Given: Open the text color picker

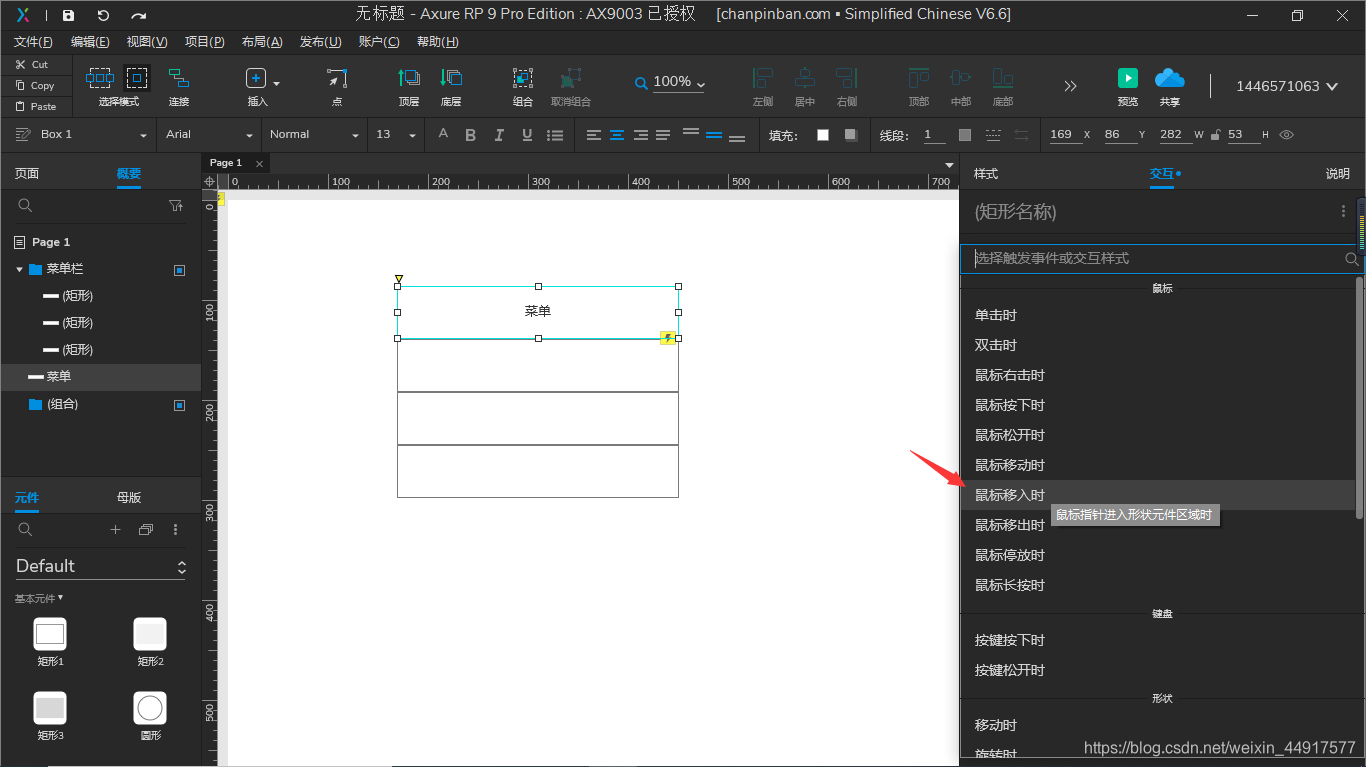Looking at the screenshot, I should 443,135.
